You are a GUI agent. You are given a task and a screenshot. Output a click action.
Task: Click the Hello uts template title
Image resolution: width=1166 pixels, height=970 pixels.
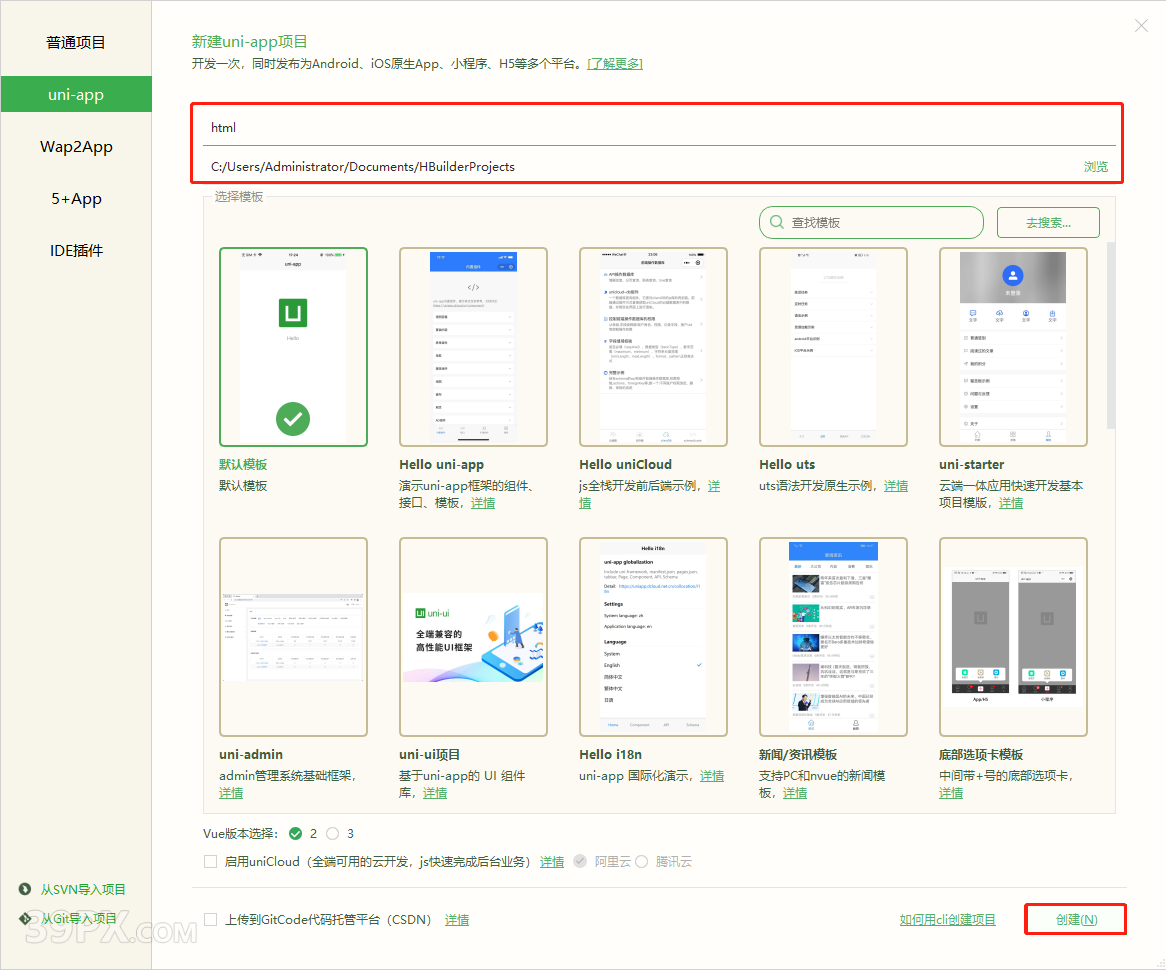coord(787,464)
